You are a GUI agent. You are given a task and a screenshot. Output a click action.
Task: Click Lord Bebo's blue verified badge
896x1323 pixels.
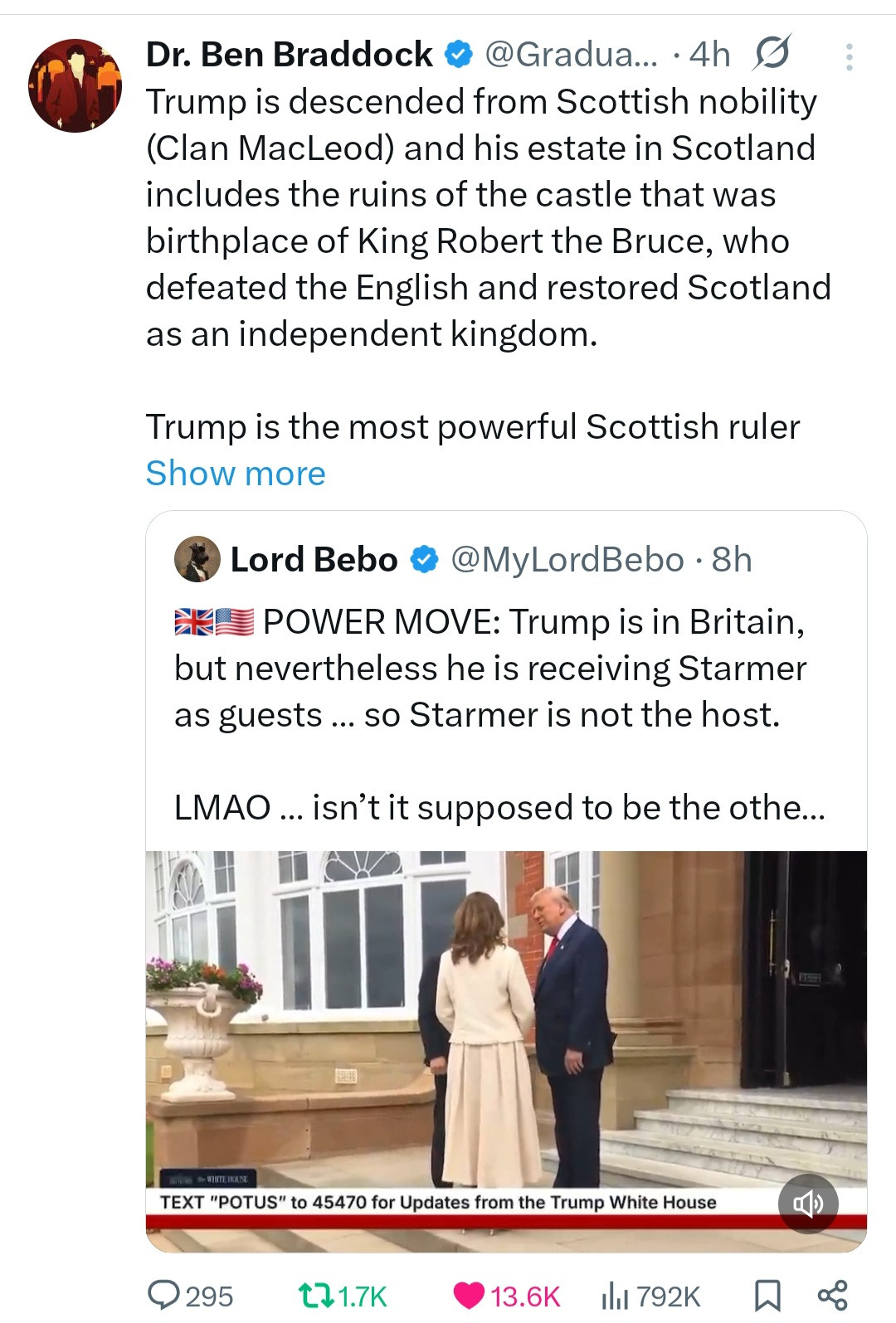[x=424, y=560]
